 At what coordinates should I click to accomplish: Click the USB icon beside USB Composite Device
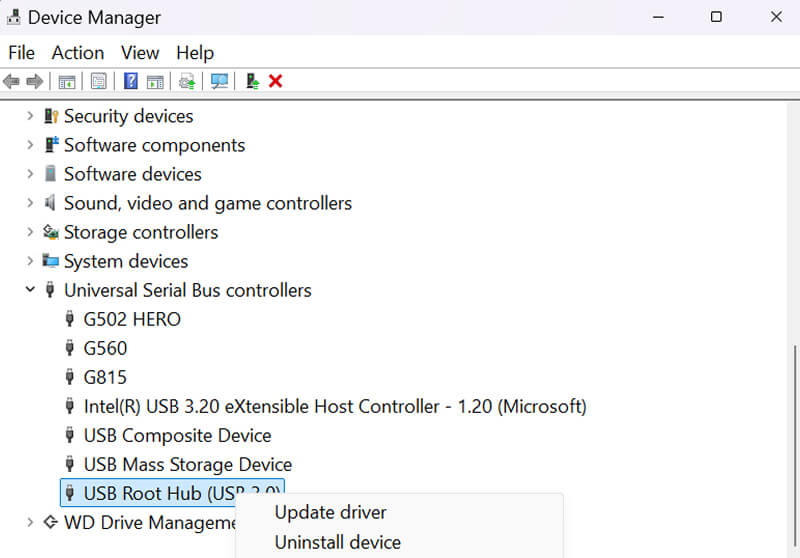70,435
